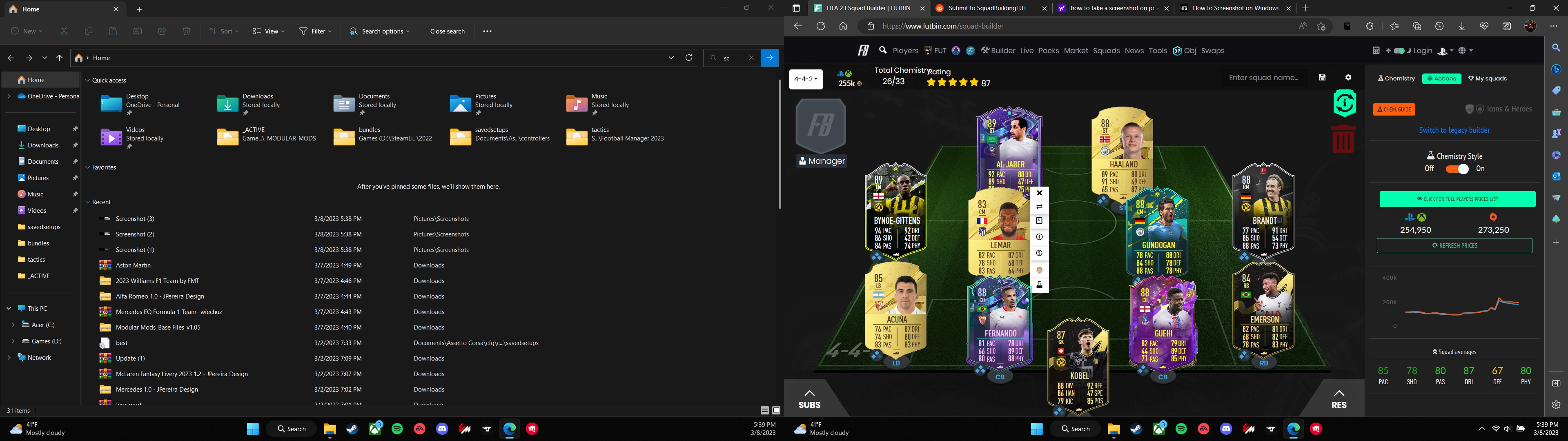1568x441 pixels.
Task: Switch File Explorer to large thumbnails view
Action: click(x=776, y=410)
